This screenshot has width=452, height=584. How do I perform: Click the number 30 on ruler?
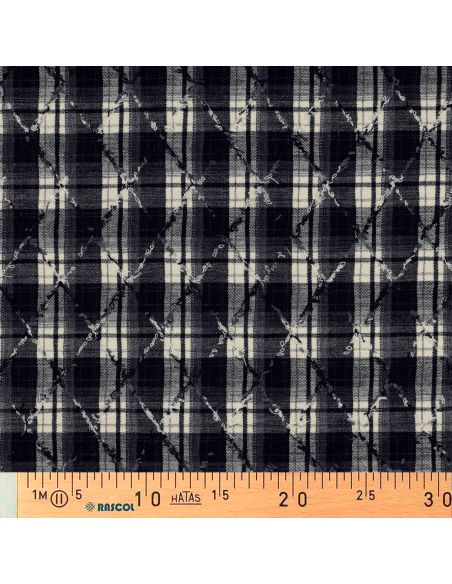pos(438,499)
